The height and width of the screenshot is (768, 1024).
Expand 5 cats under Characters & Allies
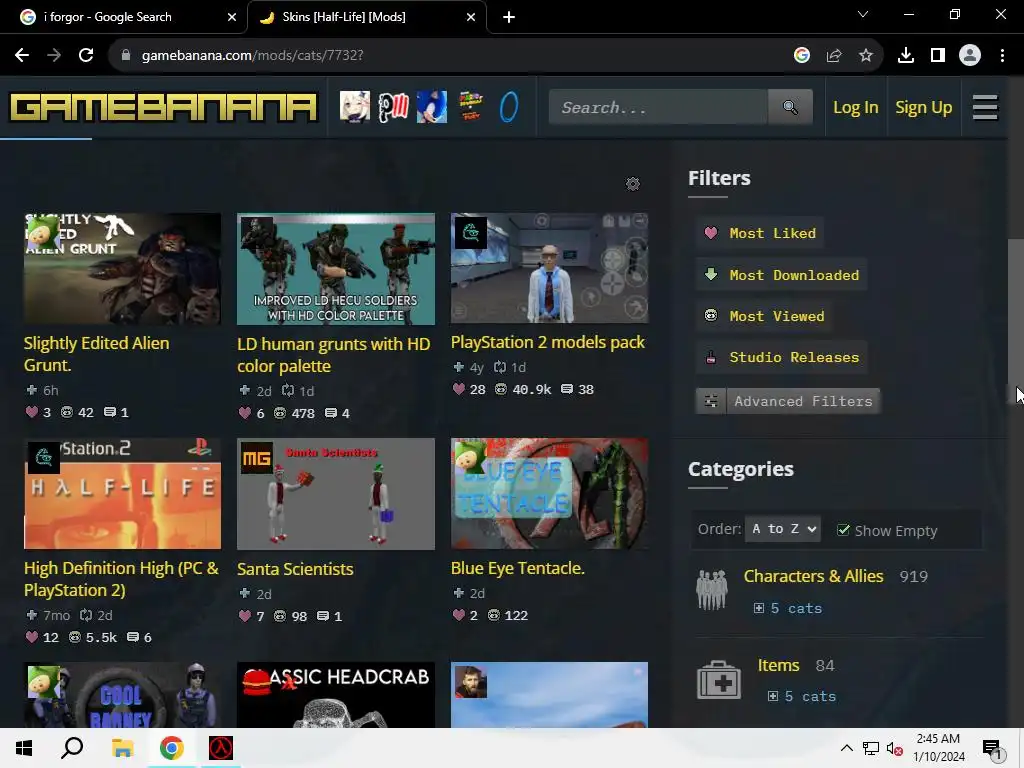point(788,608)
